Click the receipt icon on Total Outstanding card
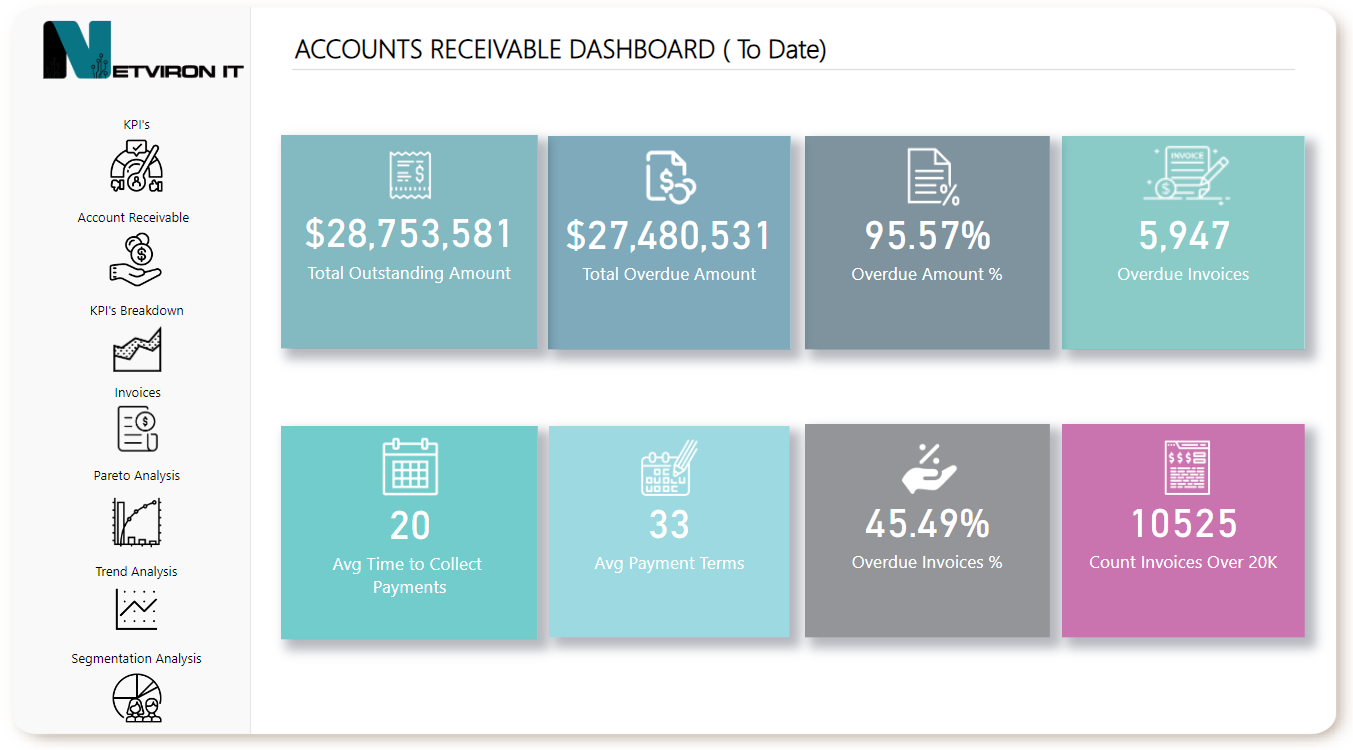 point(409,175)
